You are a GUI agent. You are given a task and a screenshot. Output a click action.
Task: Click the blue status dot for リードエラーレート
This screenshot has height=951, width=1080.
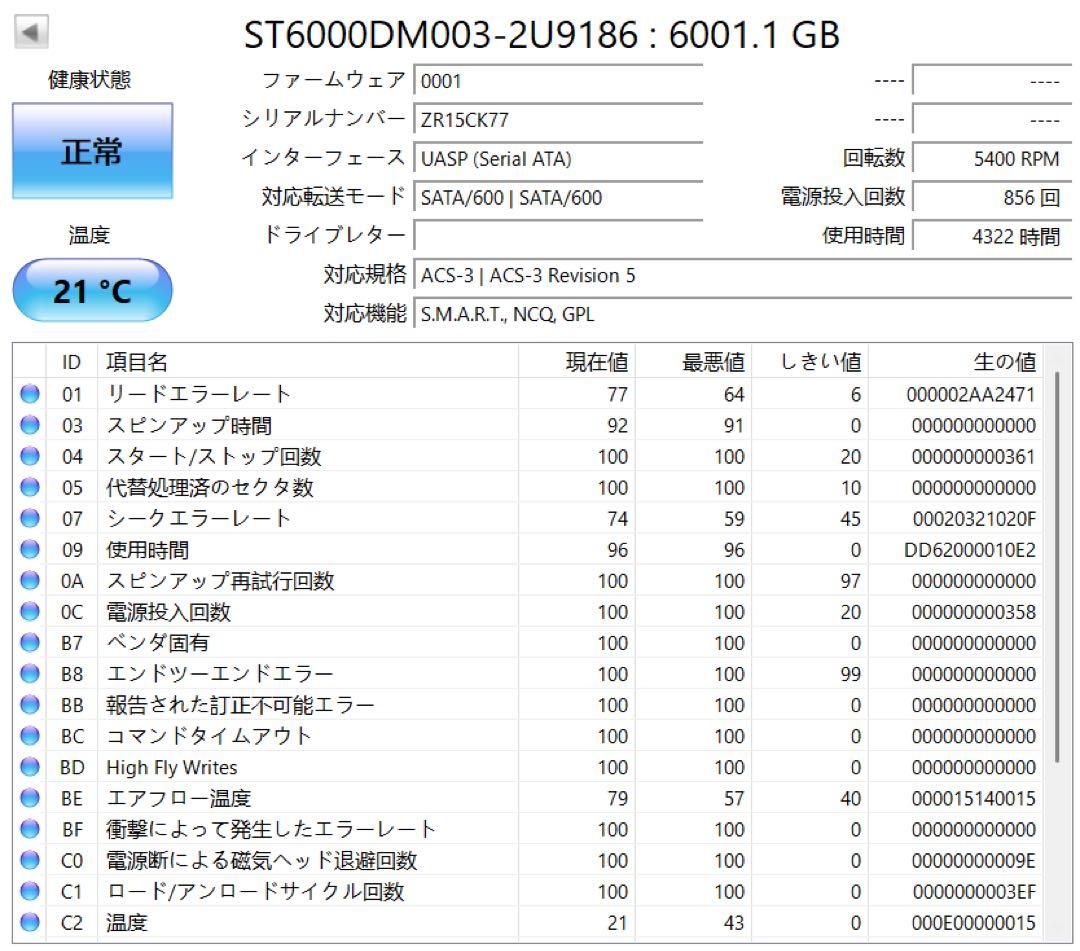click(31, 394)
